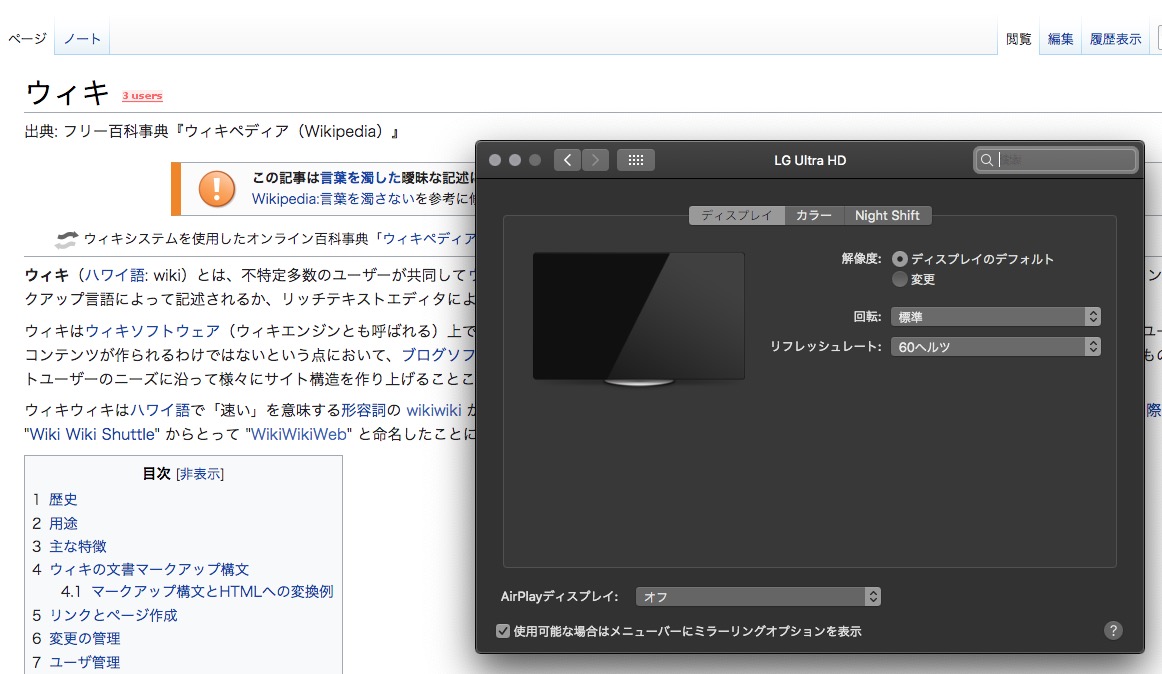1162x674 pixels.
Task: Jump to section 6 変更の管理
Action: coord(84,638)
